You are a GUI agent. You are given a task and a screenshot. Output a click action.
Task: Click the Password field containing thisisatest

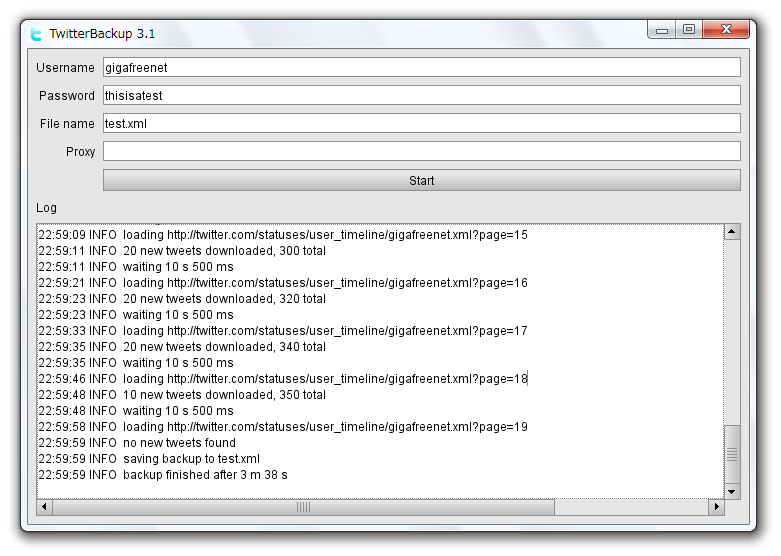421,95
